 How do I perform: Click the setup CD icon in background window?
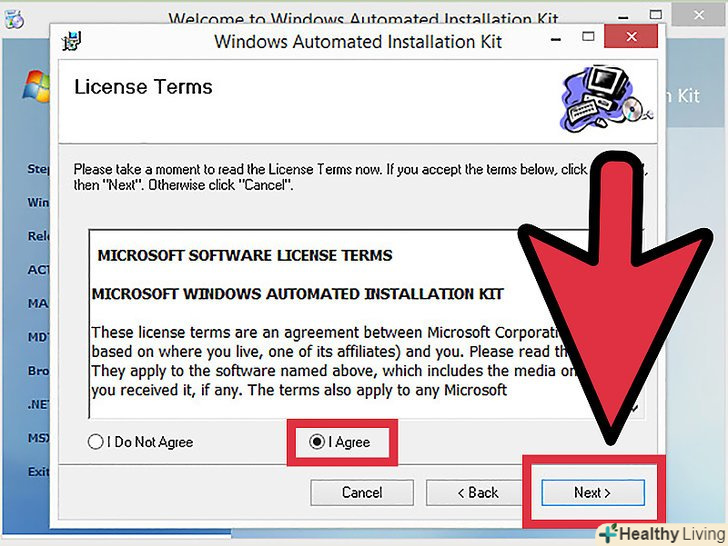(x=13, y=19)
